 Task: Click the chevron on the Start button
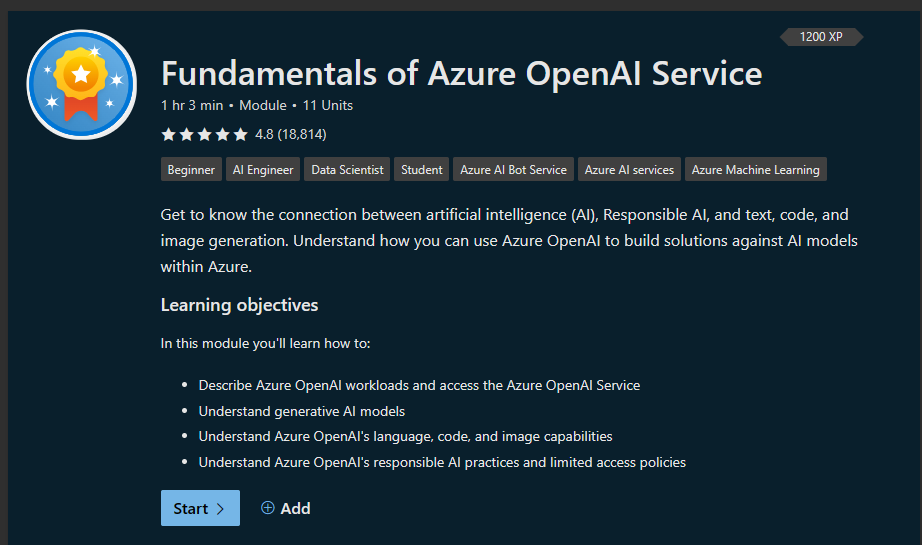pos(221,509)
